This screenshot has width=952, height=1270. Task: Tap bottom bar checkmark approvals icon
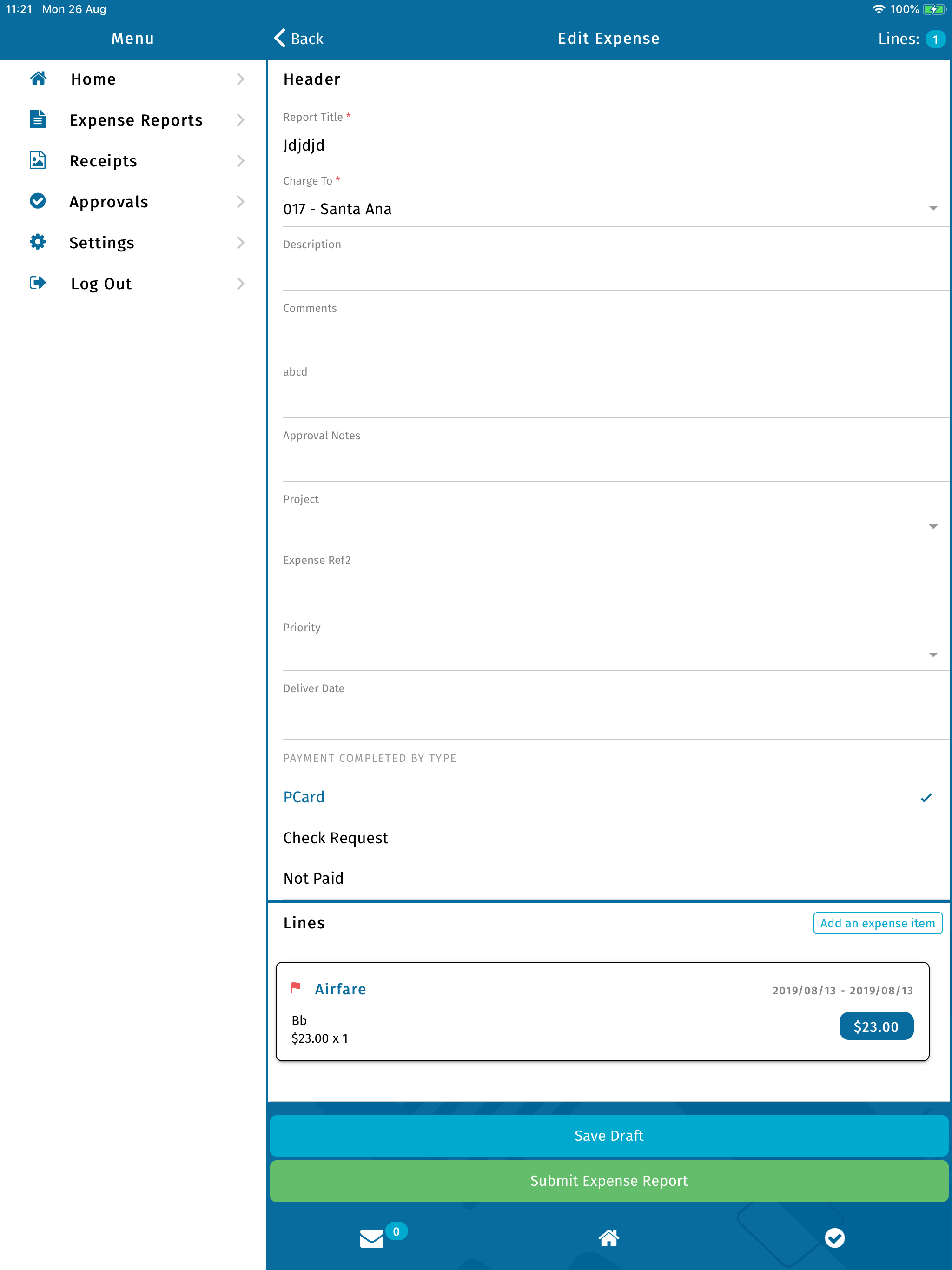834,1238
